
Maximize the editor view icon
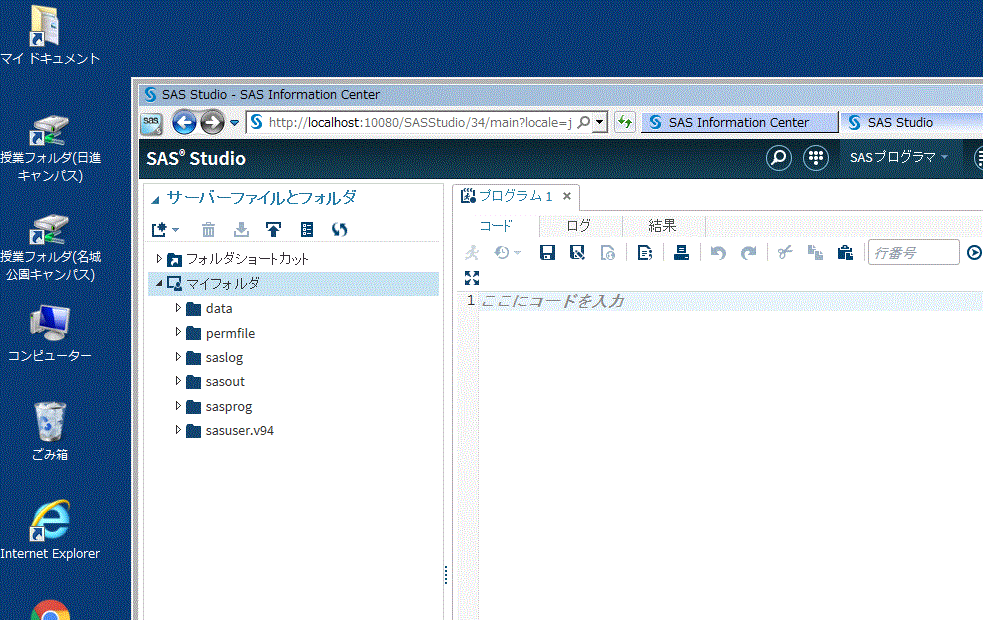[472, 278]
